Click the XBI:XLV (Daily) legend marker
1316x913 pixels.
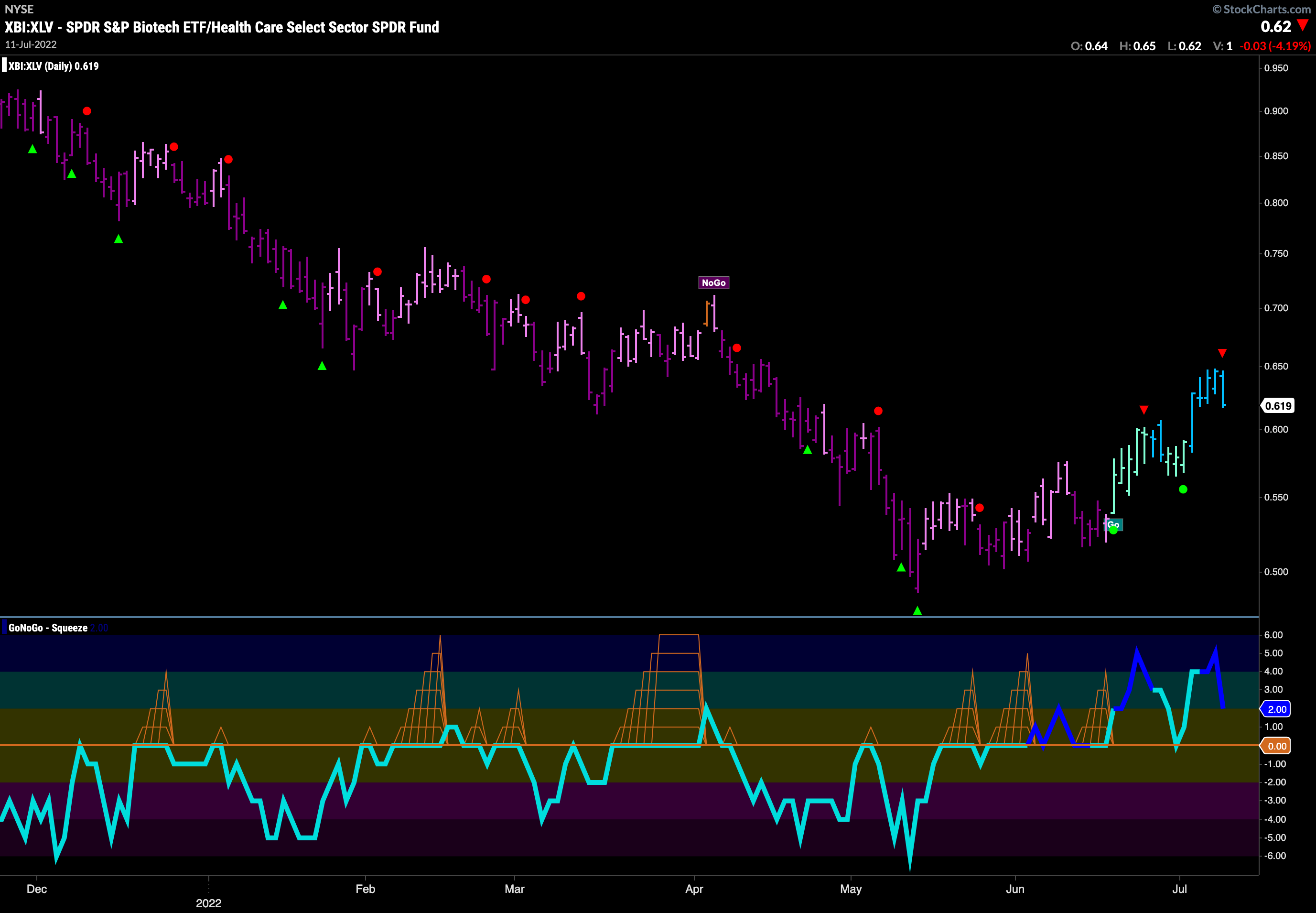pyautogui.click(x=5, y=66)
